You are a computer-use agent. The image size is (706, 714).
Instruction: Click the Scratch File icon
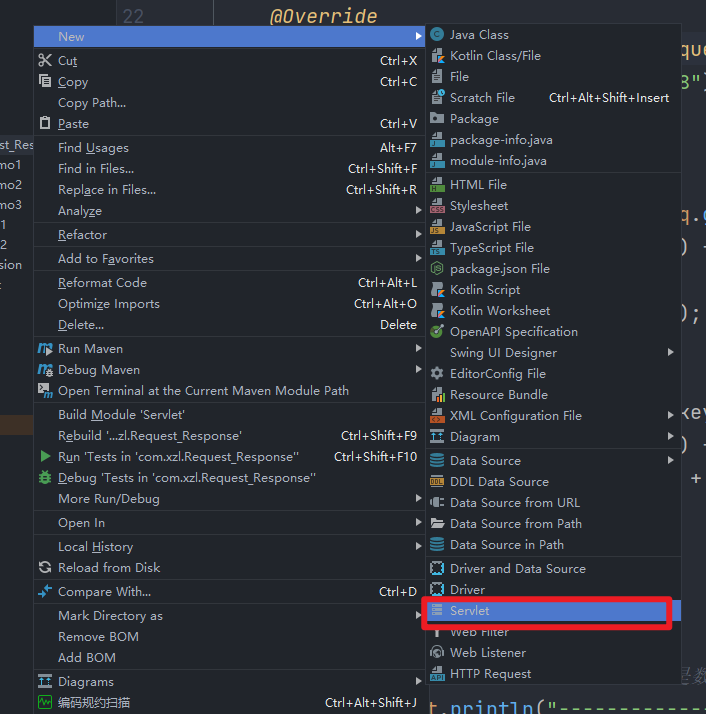click(437, 97)
